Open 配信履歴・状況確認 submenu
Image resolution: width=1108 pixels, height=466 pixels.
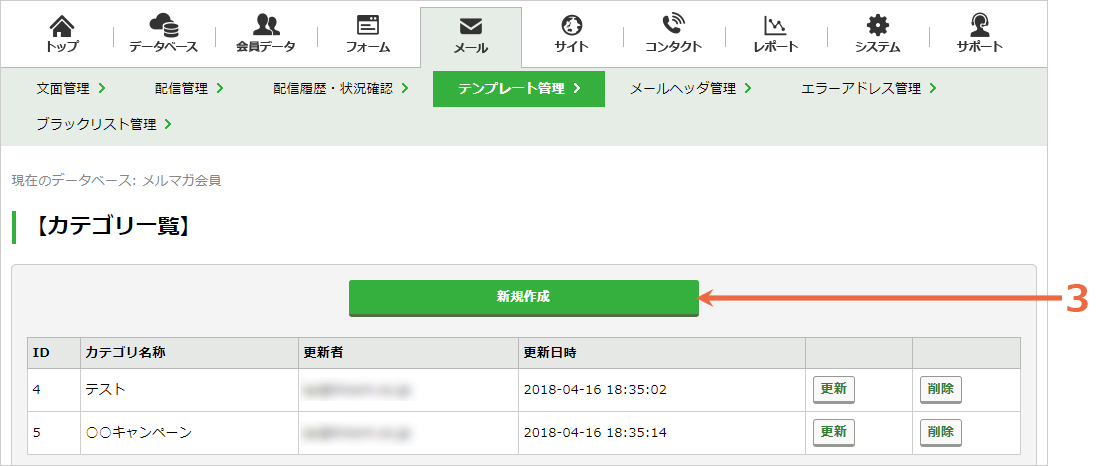(341, 88)
